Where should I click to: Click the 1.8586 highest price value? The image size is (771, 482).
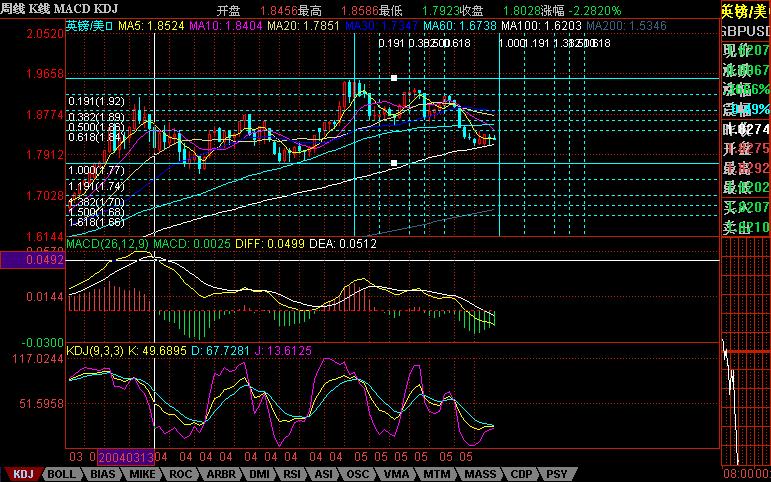(360, 11)
